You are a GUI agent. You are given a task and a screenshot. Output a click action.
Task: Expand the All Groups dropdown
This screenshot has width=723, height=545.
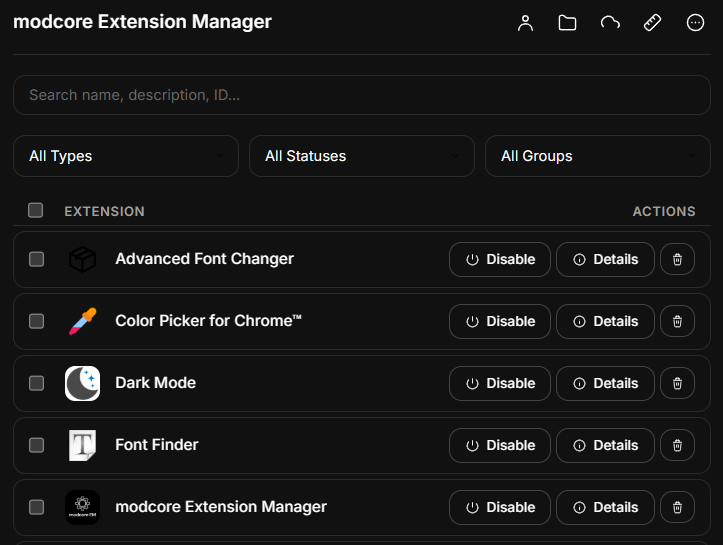click(597, 156)
